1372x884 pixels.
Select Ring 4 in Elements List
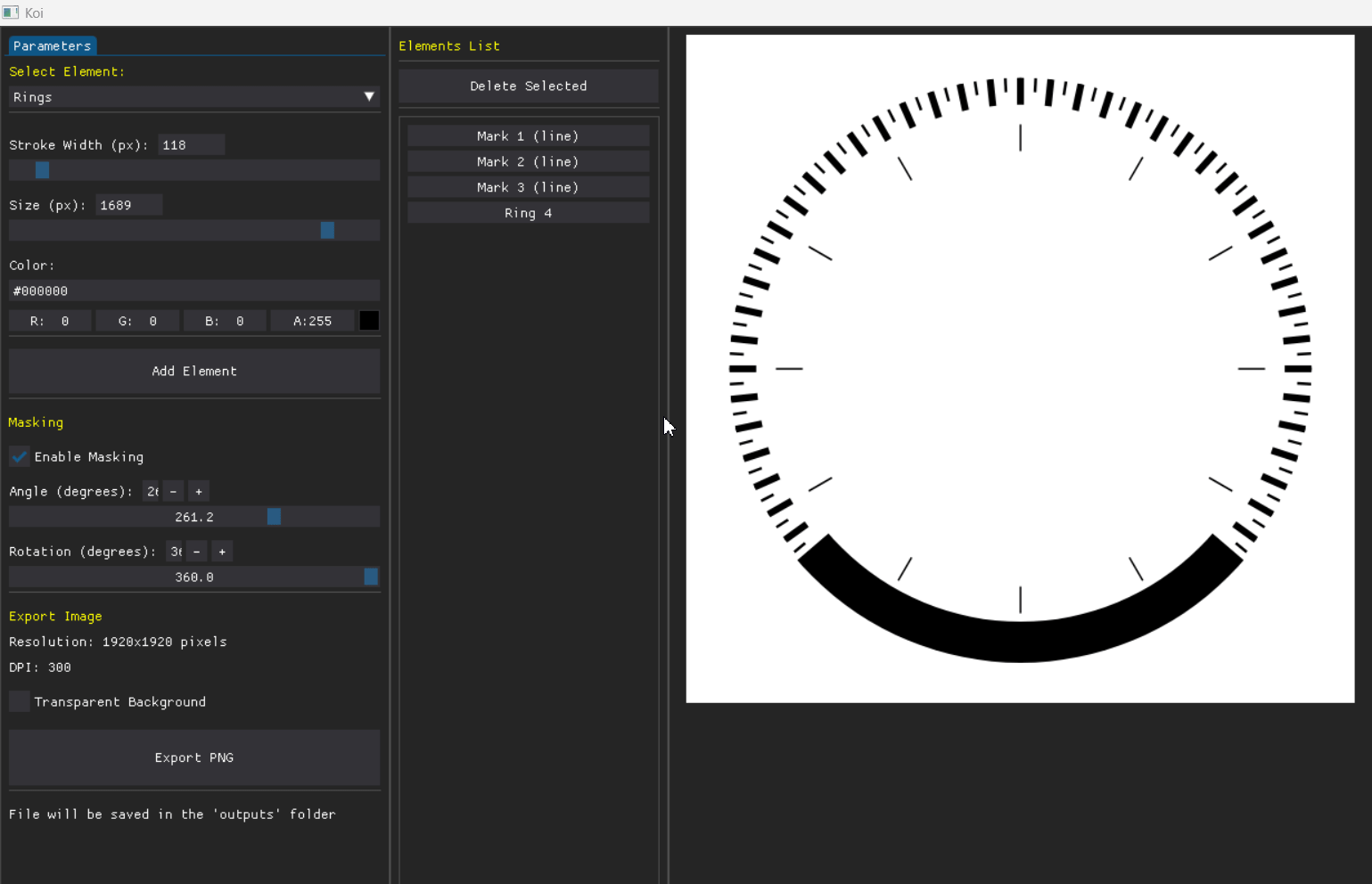(x=528, y=214)
